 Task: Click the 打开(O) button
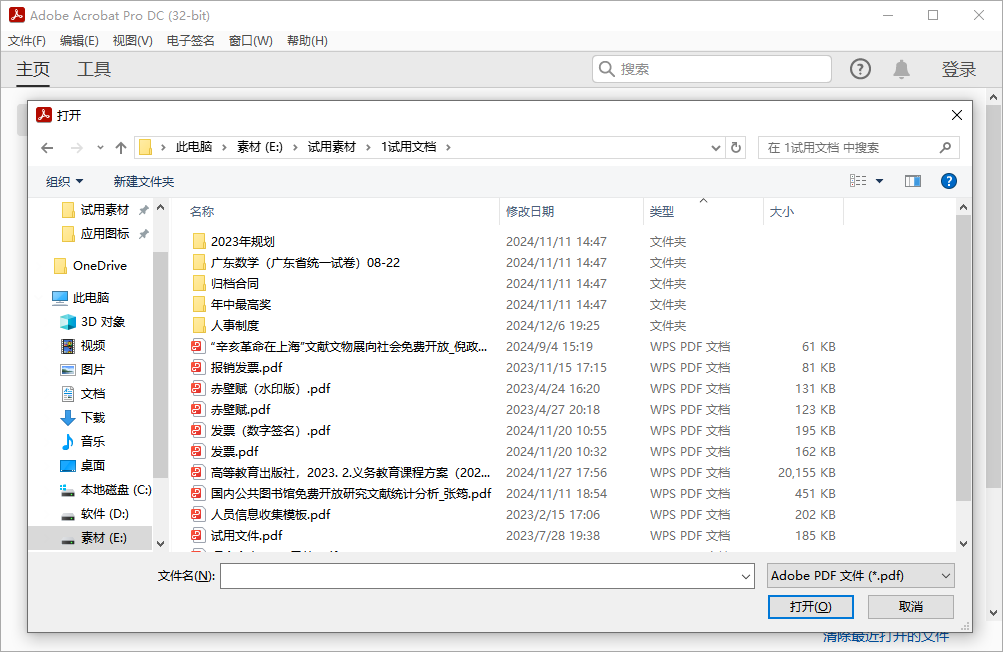[x=810, y=607]
